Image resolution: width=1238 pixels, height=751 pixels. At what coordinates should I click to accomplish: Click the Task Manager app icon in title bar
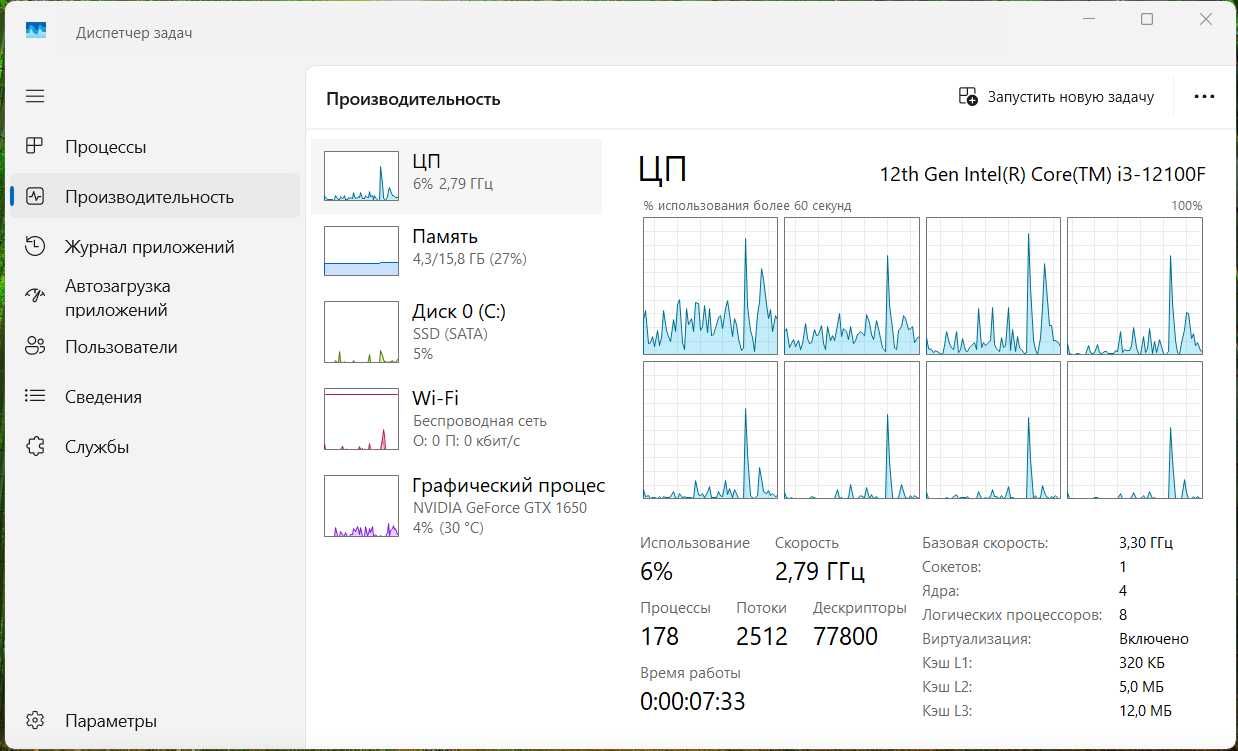36,32
